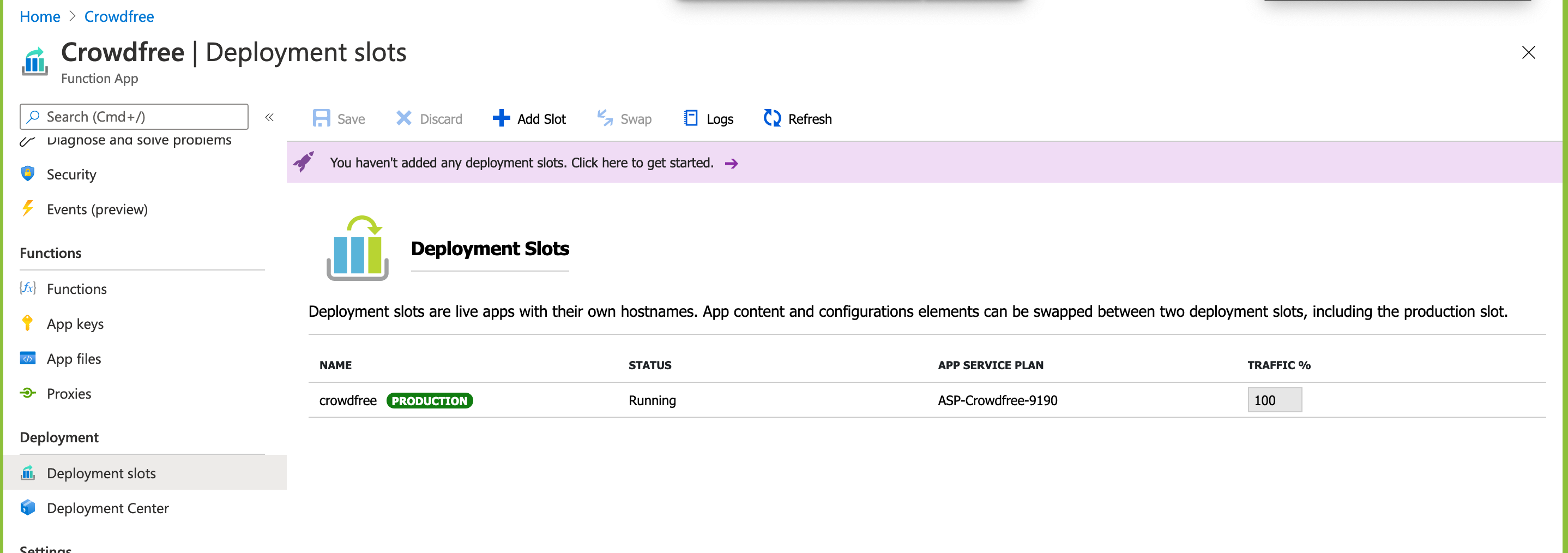The image size is (1568, 553).
Task: Click the Save floppy disk icon
Action: pyautogui.click(x=321, y=118)
